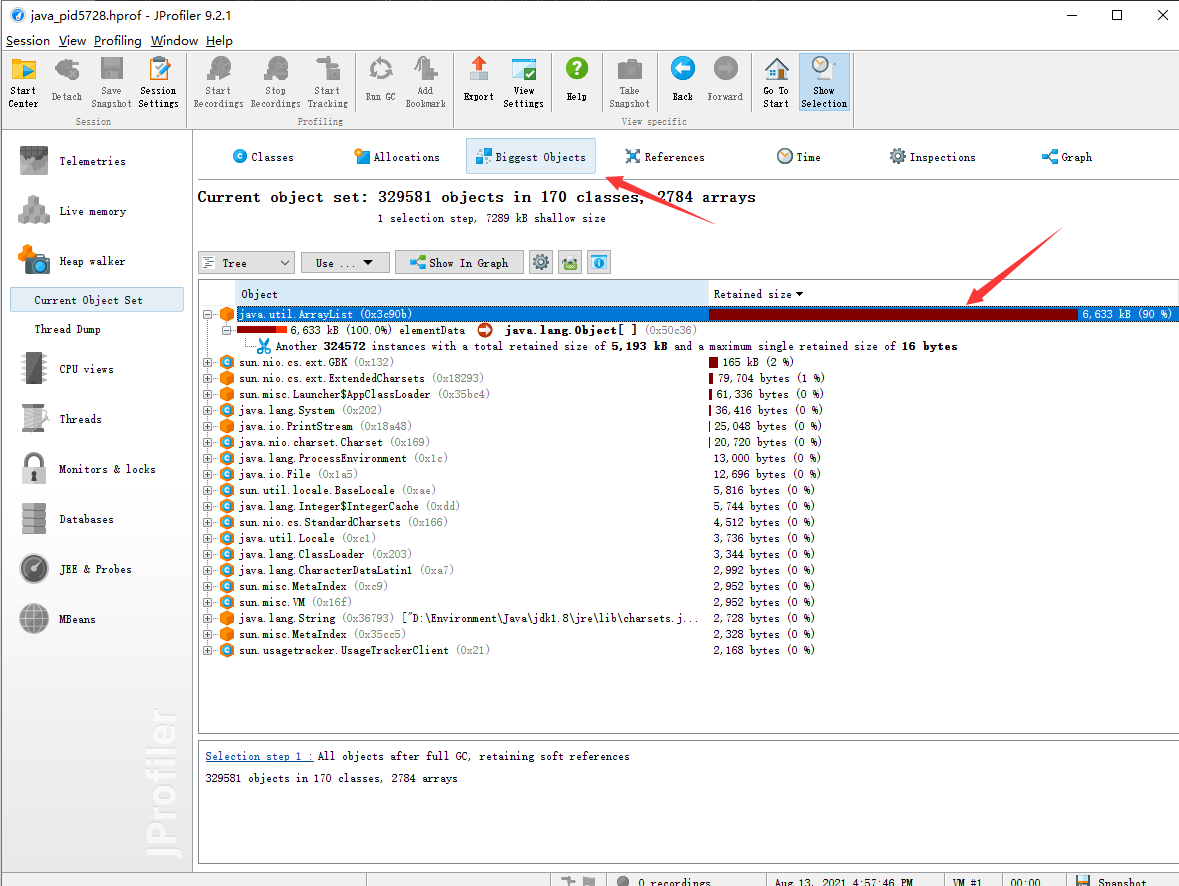This screenshot has height=886, width=1179.
Task: Open Telemetries in the sidebar
Action: coord(73,161)
